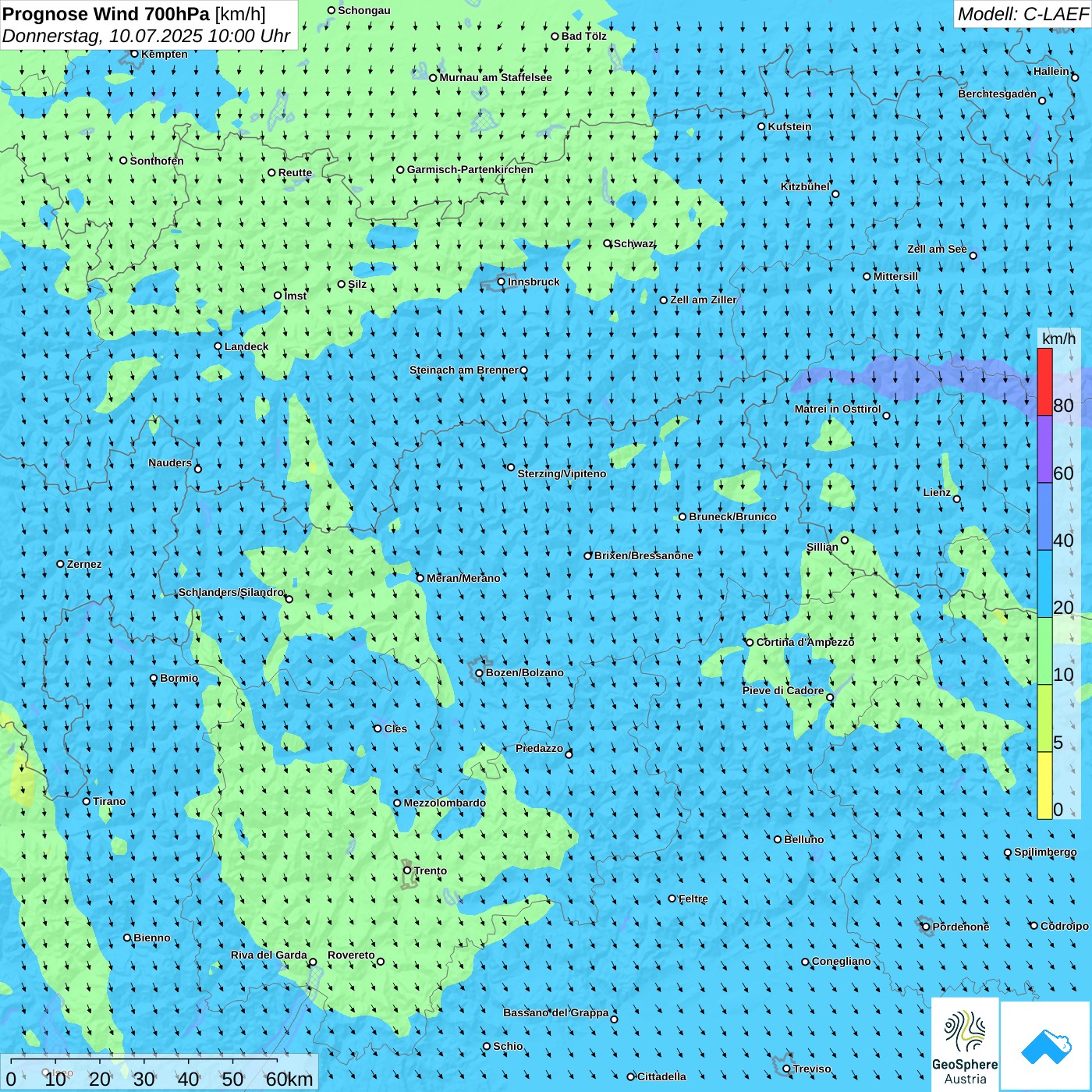Click the GeoSphere Austria logo

point(965,1044)
